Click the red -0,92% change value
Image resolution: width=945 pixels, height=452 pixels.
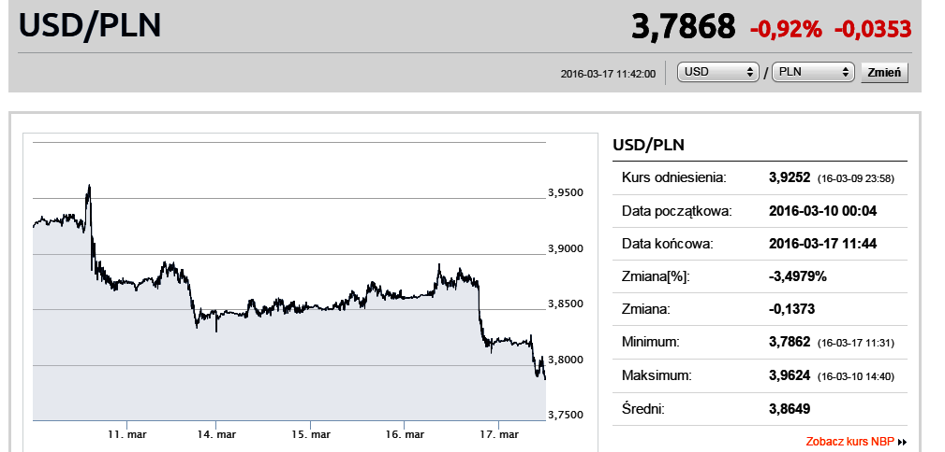[x=786, y=29]
